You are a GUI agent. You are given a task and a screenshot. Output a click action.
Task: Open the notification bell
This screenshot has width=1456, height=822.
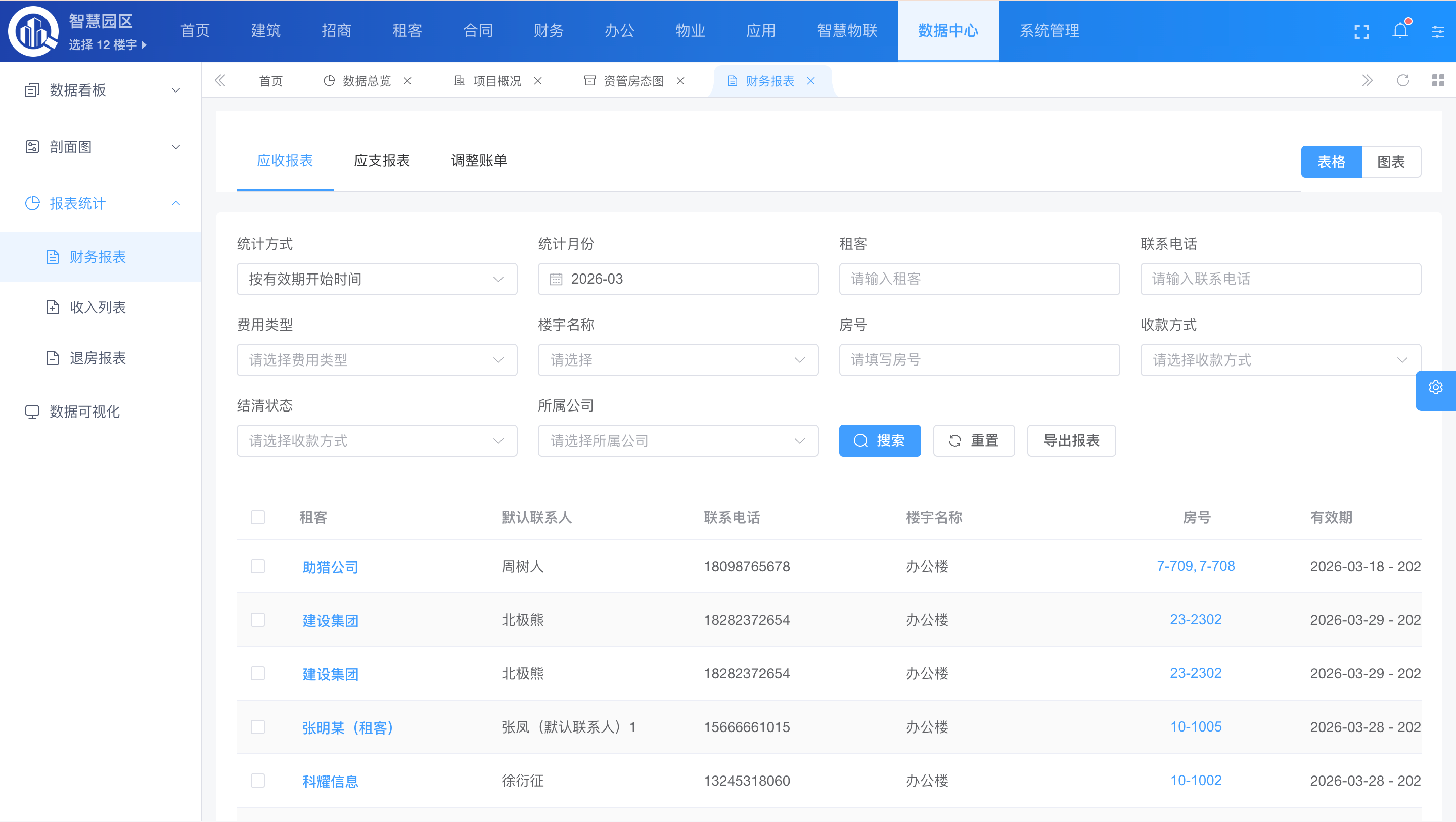click(1399, 31)
